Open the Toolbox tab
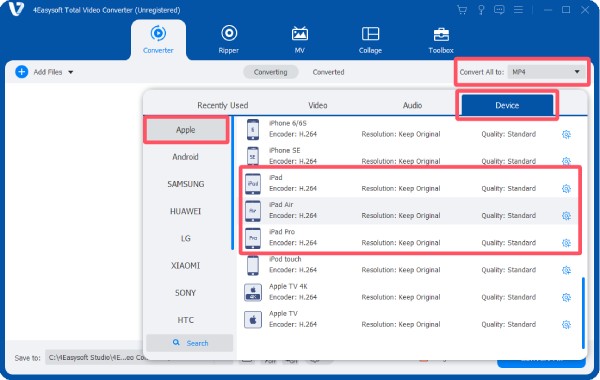Screen dimensions: 600x380 (x=441, y=40)
